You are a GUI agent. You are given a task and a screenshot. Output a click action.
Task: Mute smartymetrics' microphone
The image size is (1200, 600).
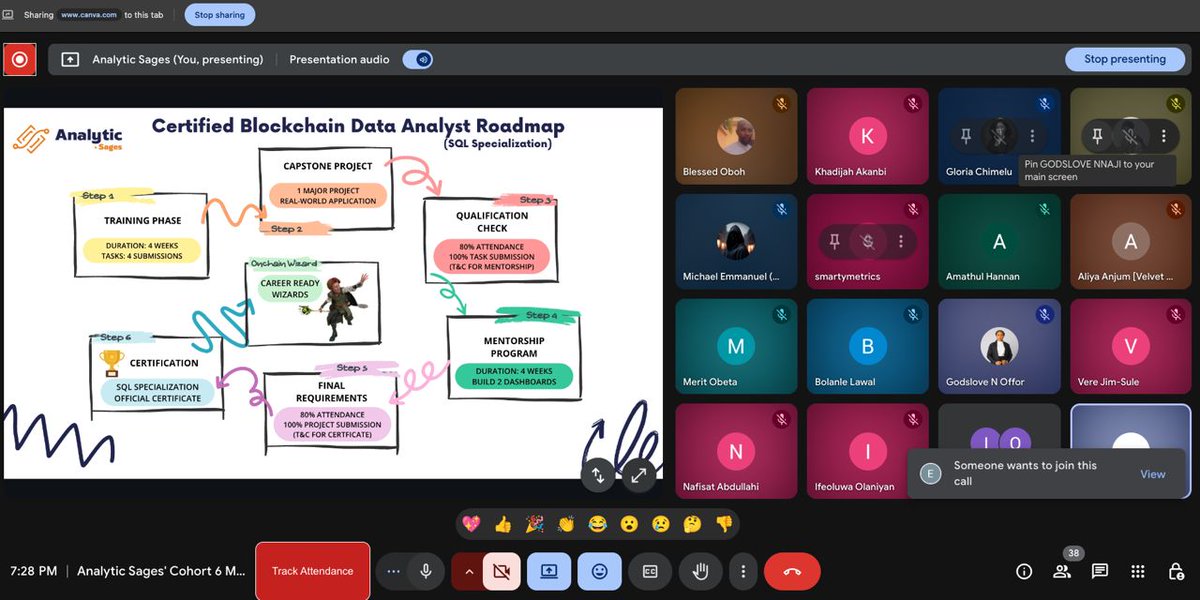click(x=867, y=241)
